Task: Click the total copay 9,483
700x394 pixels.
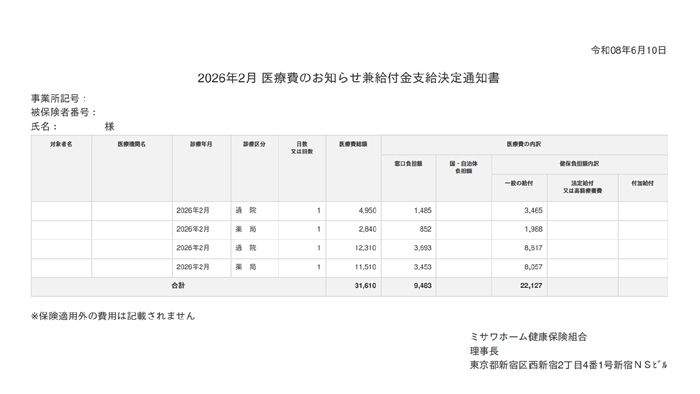Action: click(423, 286)
